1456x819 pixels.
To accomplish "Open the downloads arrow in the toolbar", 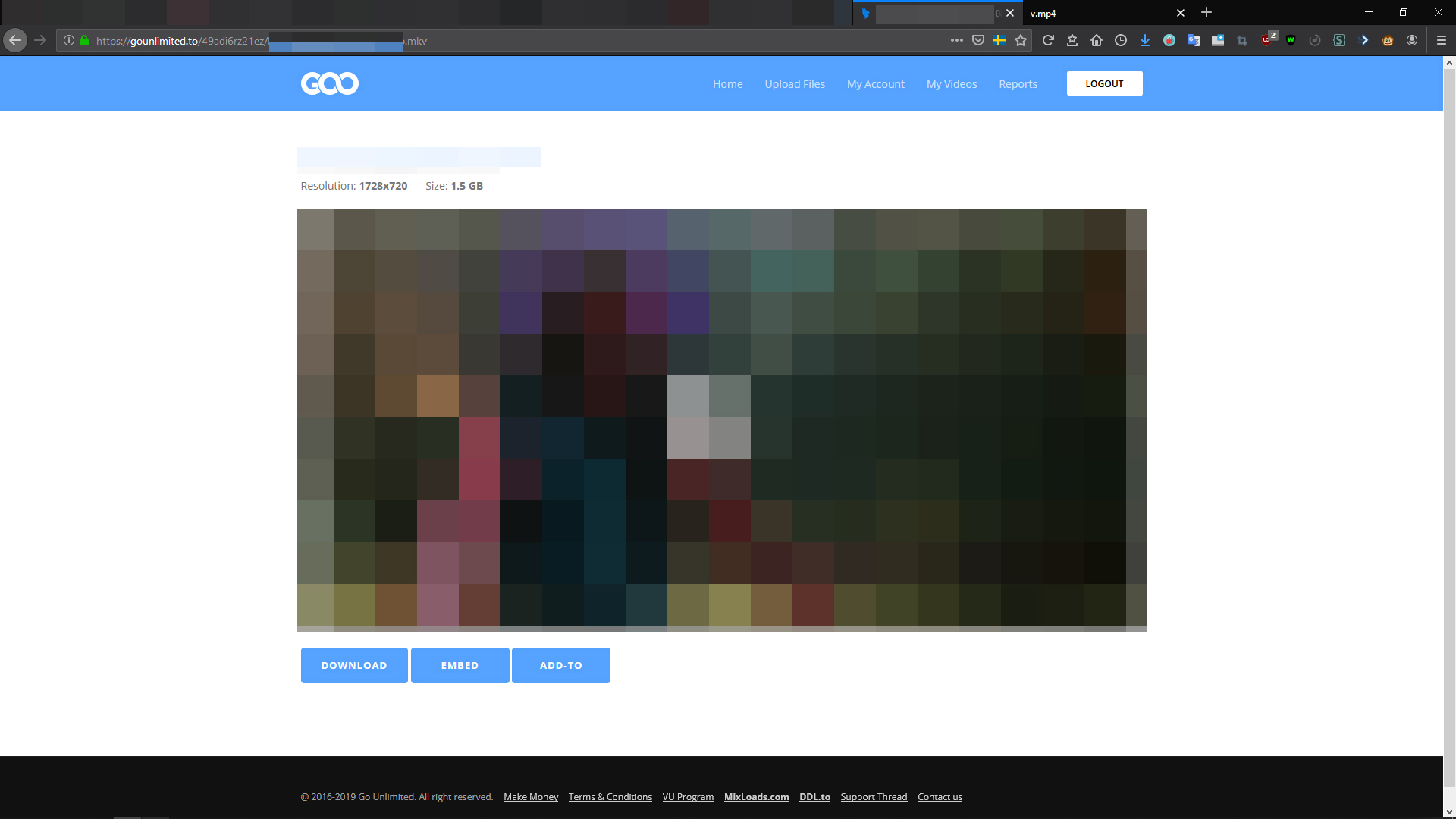I will click(1145, 41).
